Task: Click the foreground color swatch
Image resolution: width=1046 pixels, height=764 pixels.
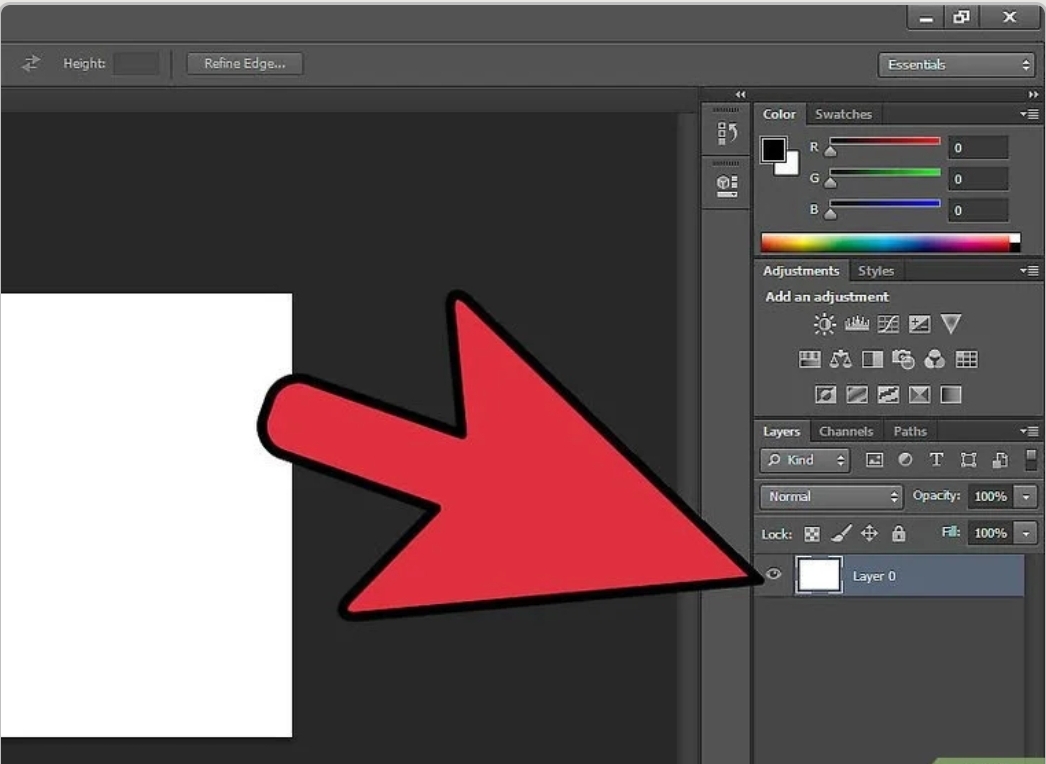Action: (x=774, y=149)
